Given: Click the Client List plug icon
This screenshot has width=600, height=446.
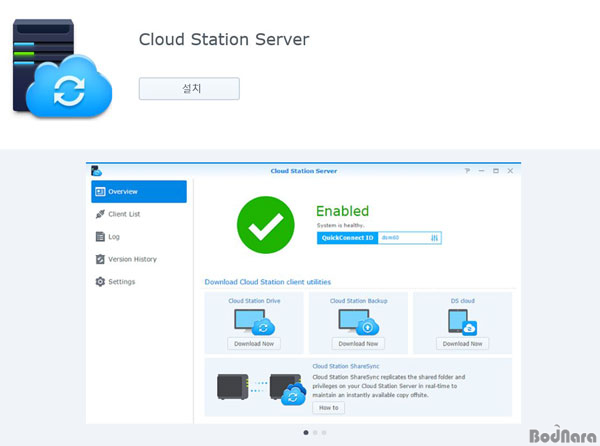Looking at the screenshot, I should point(100,214).
